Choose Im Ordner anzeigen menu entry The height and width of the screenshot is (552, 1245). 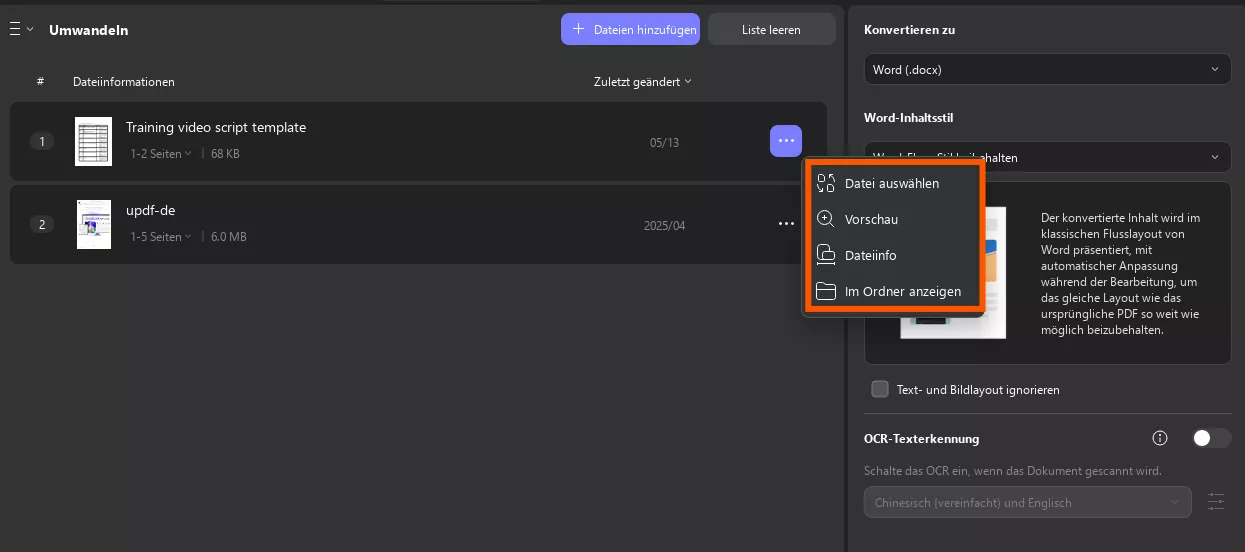point(902,292)
